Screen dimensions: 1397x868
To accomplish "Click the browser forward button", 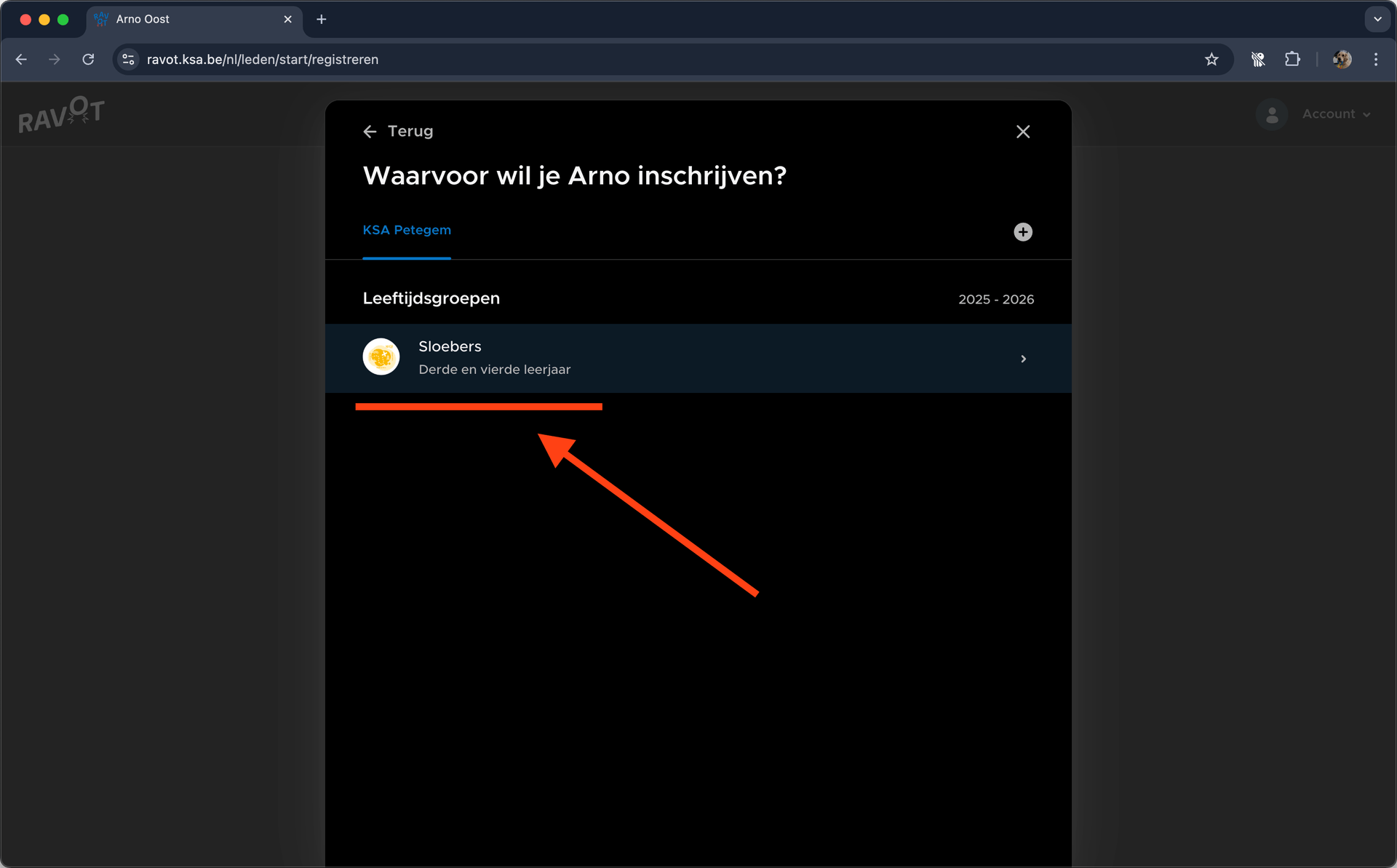I will pyautogui.click(x=55, y=60).
